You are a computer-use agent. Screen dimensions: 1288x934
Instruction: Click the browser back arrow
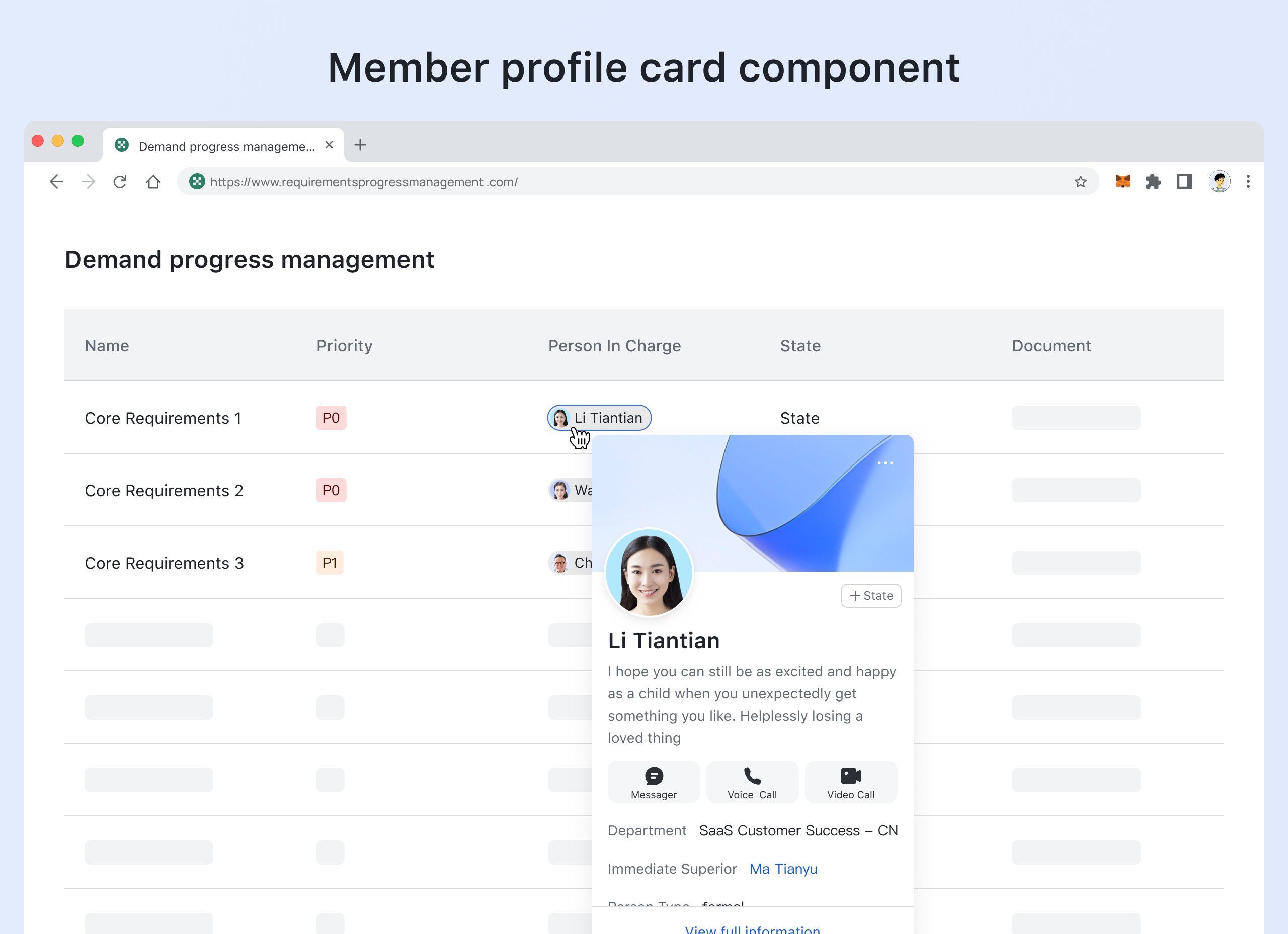click(x=56, y=181)
